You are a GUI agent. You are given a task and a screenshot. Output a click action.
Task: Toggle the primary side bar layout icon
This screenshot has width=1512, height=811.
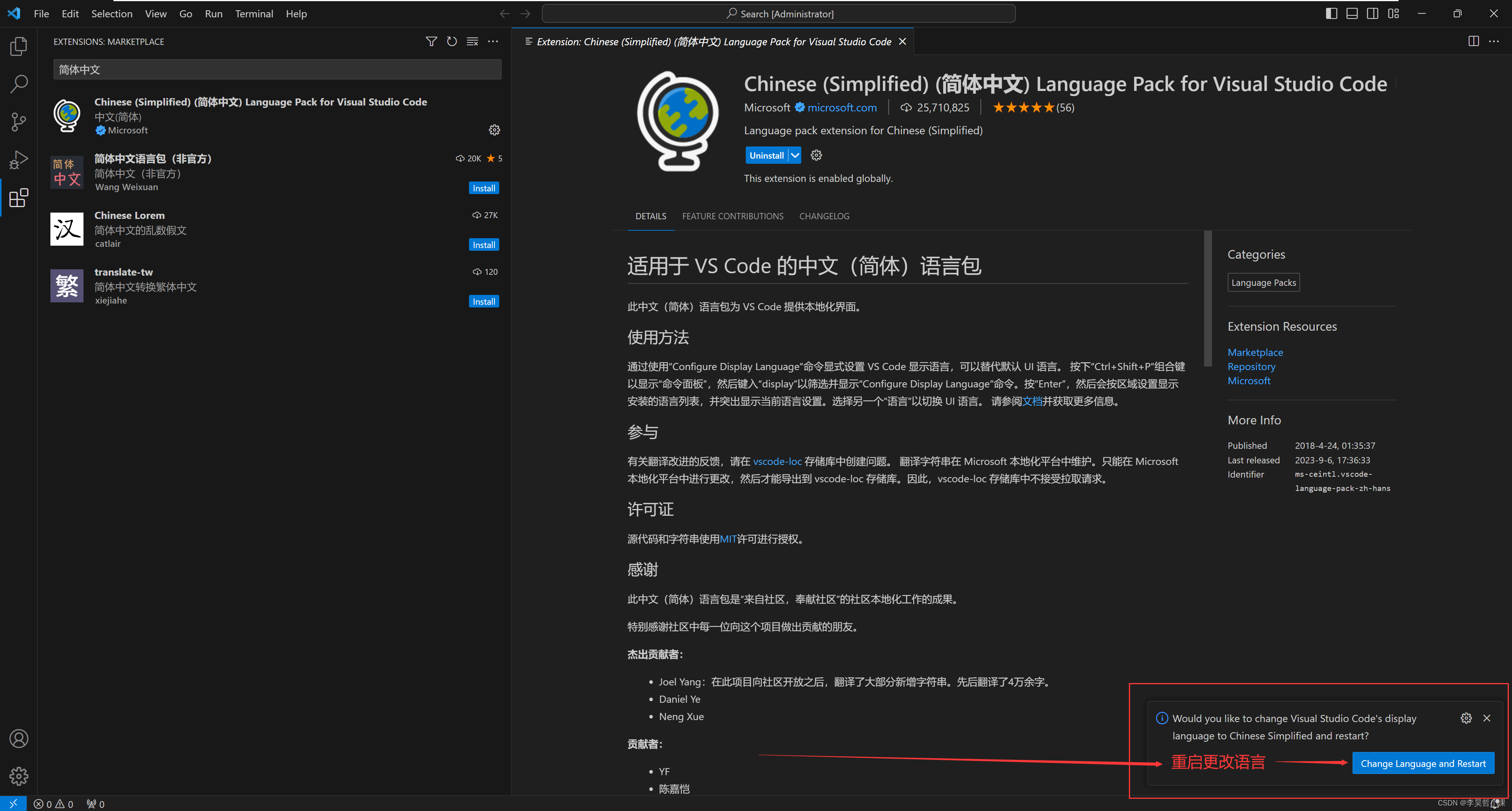(1331, 13)
